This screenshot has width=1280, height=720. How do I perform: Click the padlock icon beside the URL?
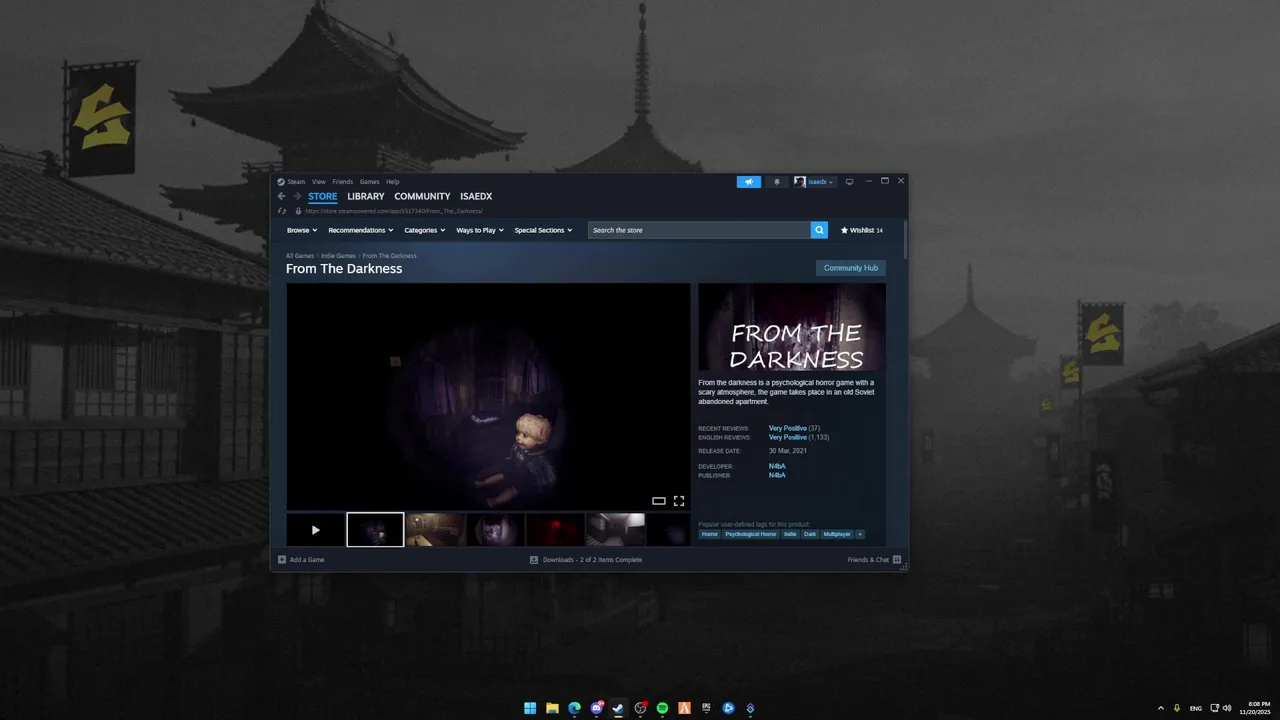pos(298,211)
